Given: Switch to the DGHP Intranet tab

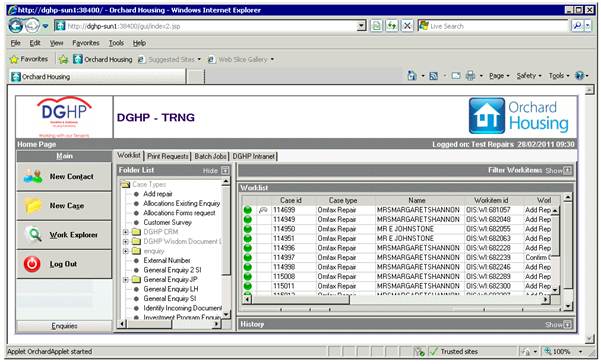Looking at the screenshot, I should tap(254, 156).
